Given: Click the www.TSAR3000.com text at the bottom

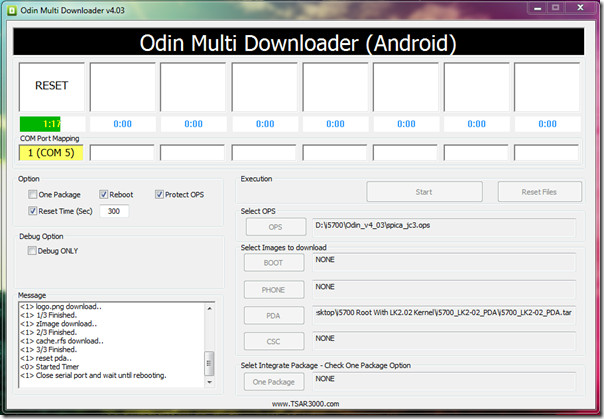Looking at the screenshot, I should [305, 404].
